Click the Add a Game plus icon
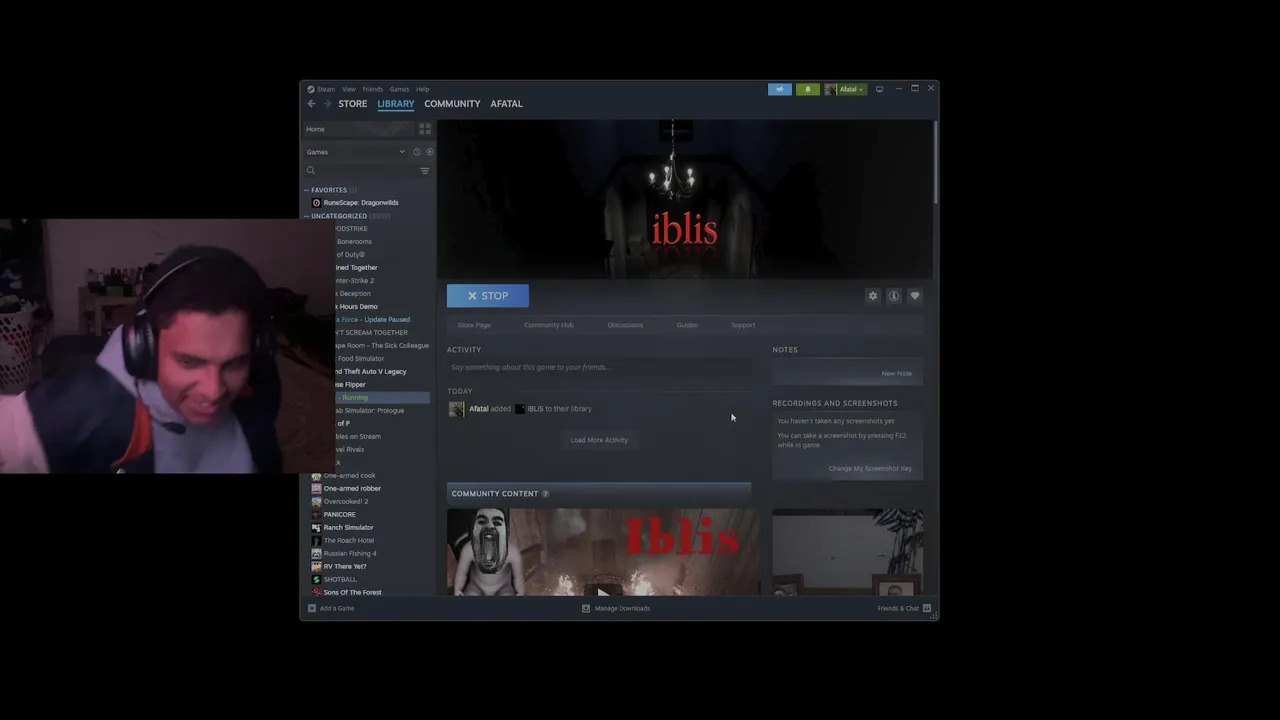Image resolution: width=1280 pixels, height=720 pixels. click(312, 608)
